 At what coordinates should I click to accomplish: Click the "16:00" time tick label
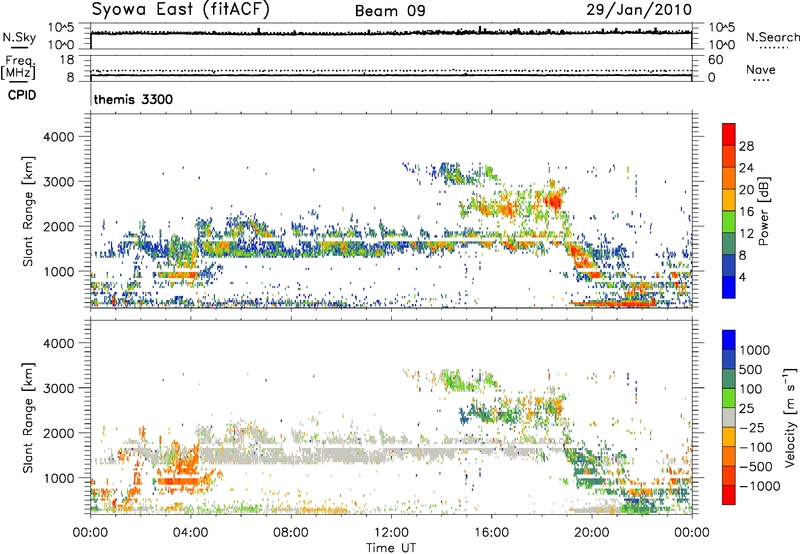coord(491,533)
